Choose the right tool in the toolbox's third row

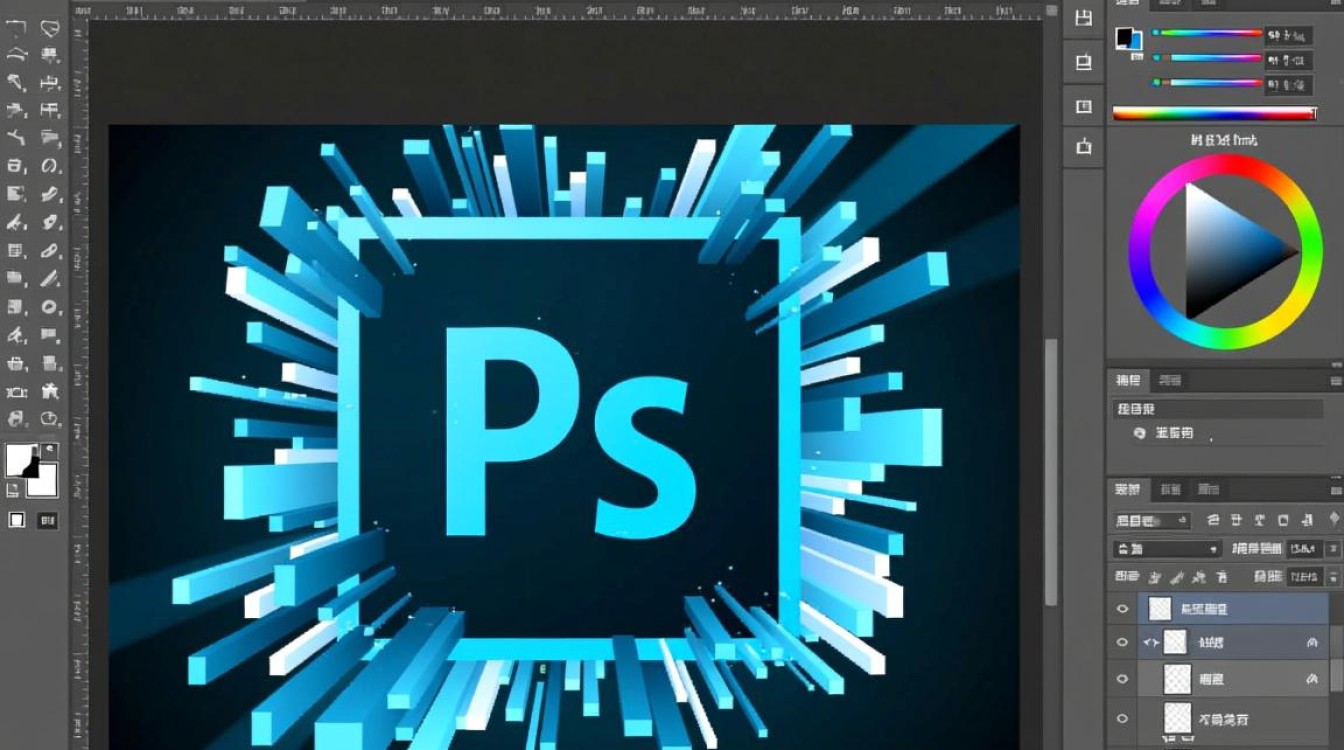pos(50,83)
